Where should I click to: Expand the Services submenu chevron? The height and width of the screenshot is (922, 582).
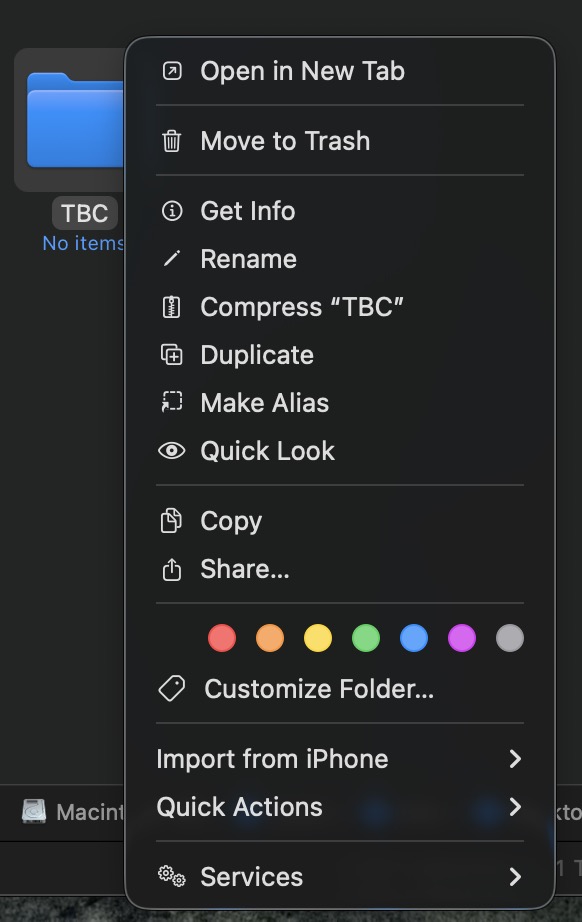point(515,877)
